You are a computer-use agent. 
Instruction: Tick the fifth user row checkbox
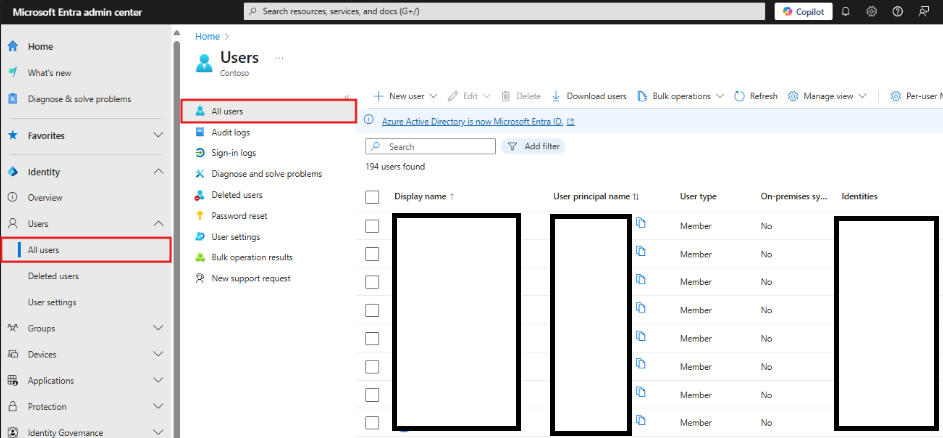pos(372,338)
